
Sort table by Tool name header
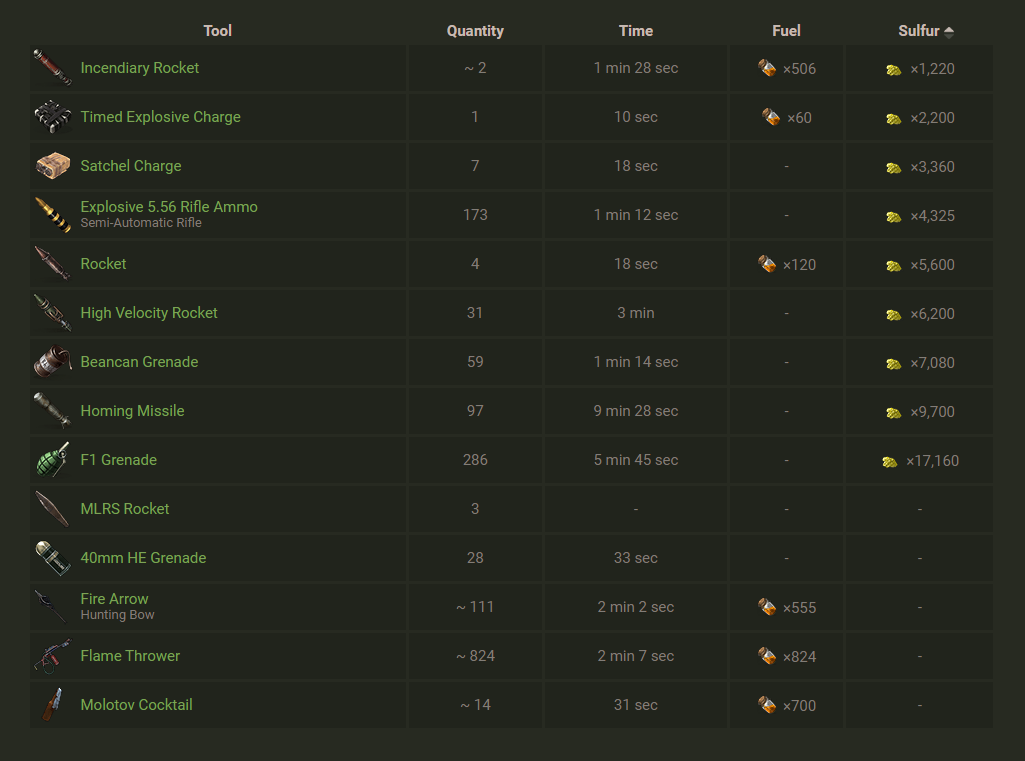217,31
